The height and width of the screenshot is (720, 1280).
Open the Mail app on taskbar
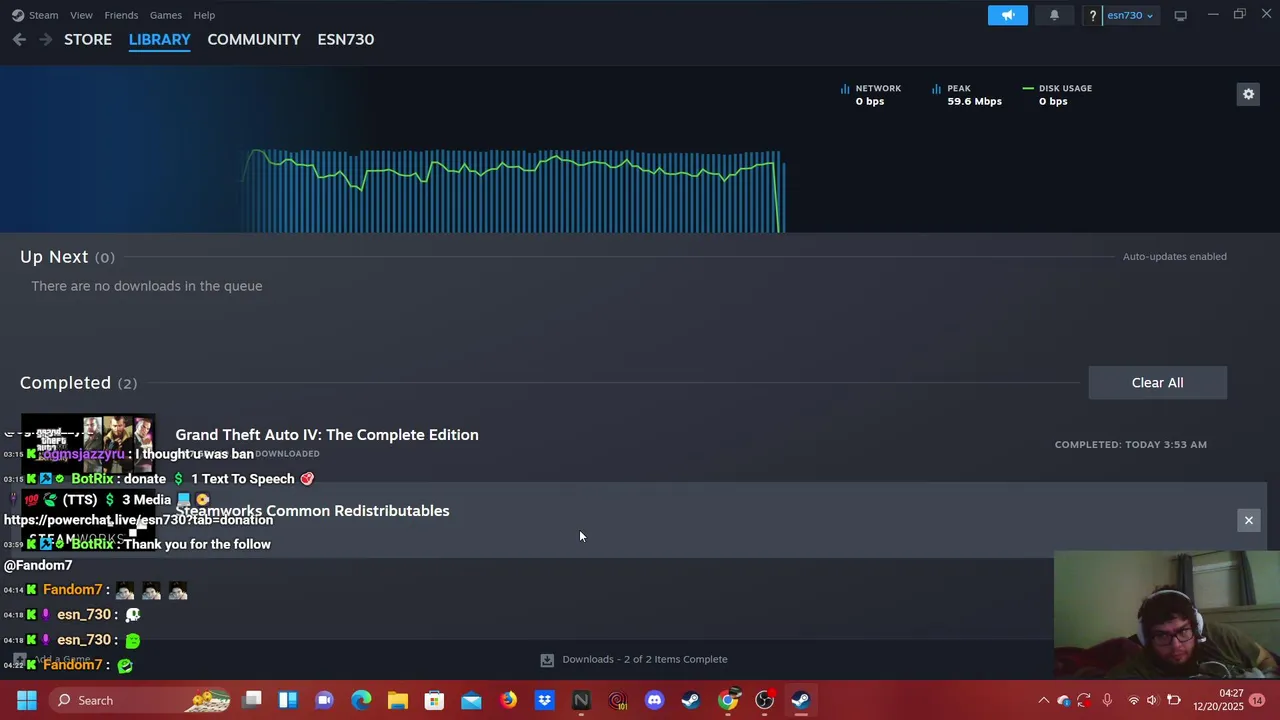(x=471, y=700)
